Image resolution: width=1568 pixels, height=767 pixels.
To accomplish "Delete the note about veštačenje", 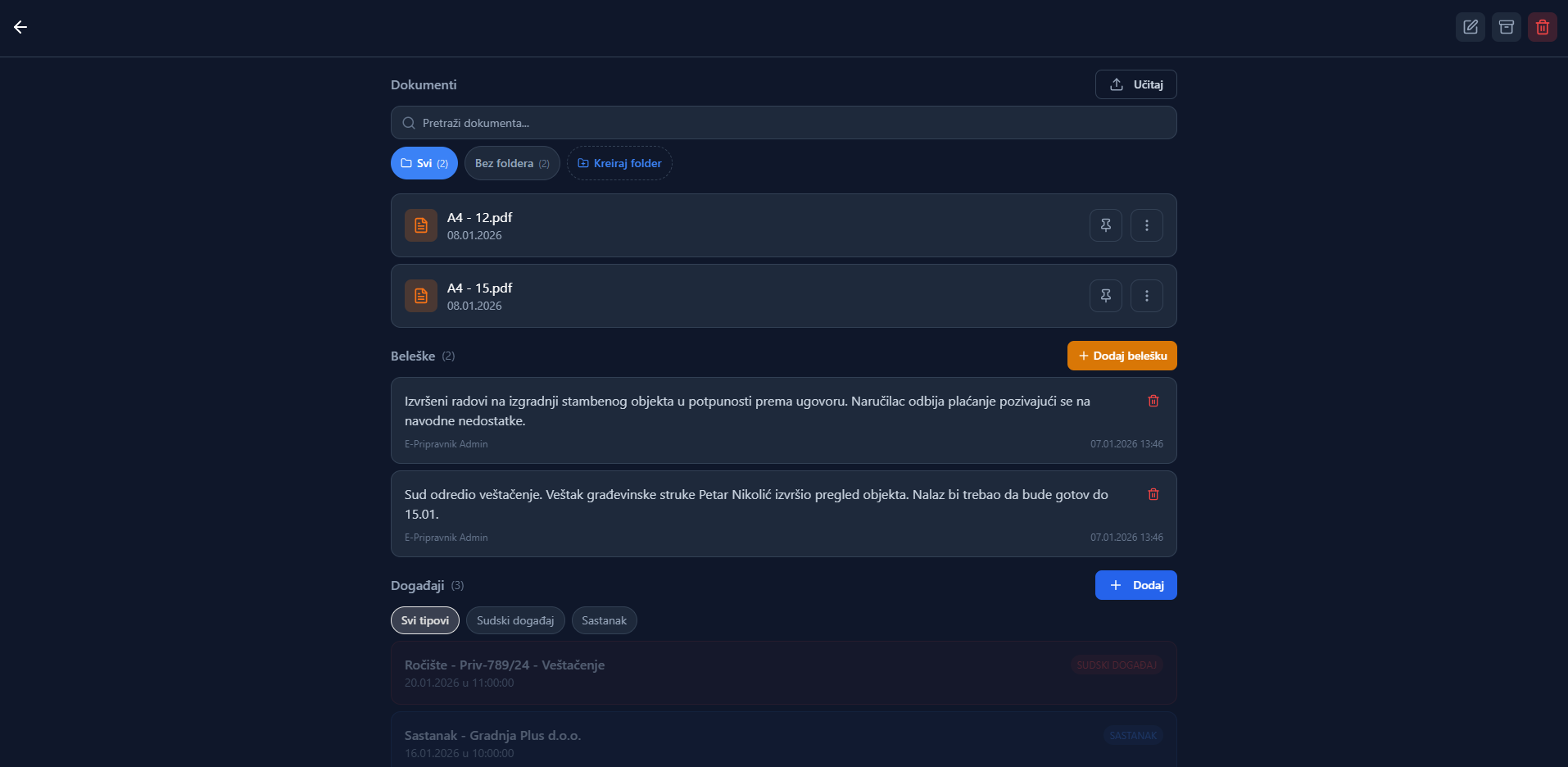I will (x=1153, y=494).
